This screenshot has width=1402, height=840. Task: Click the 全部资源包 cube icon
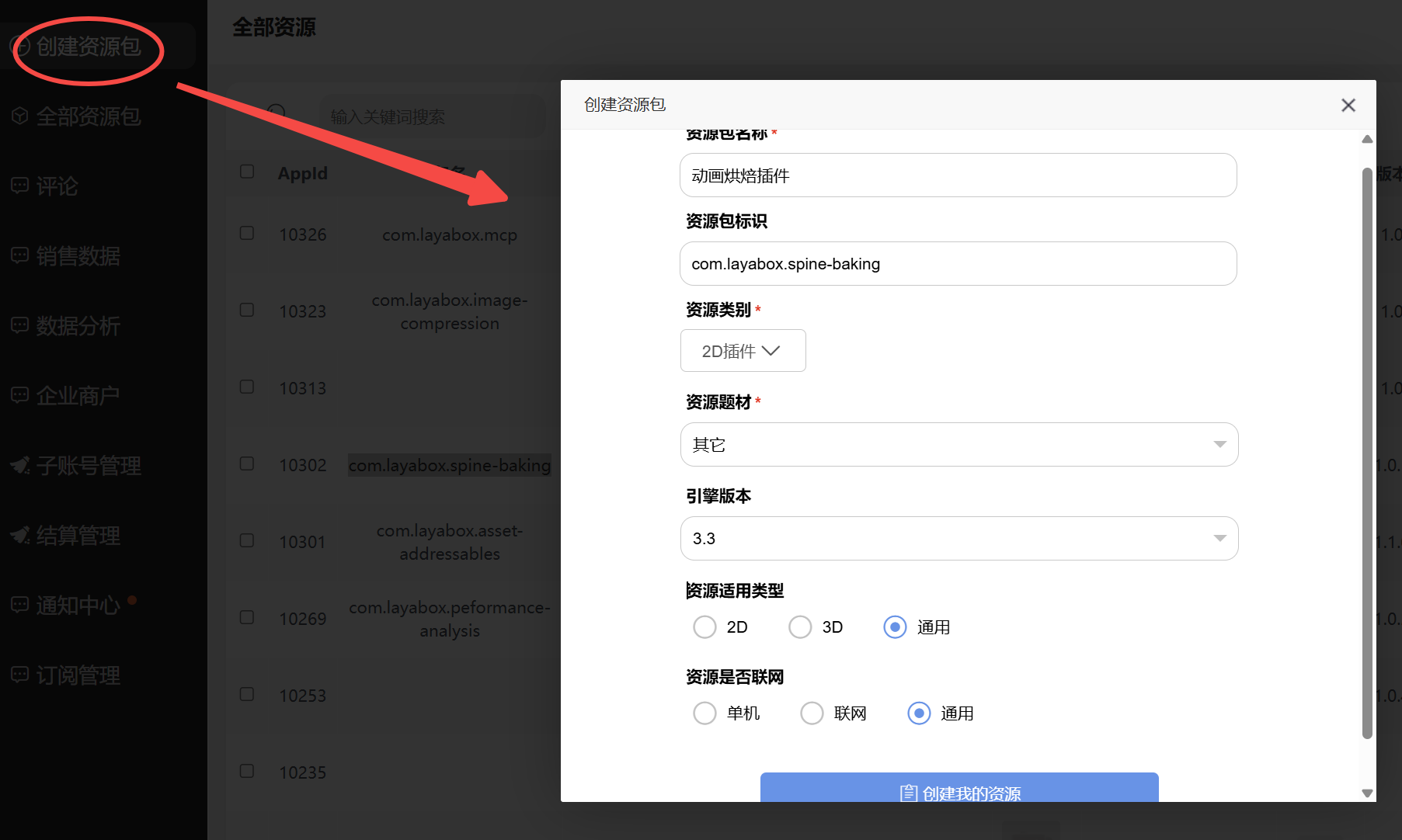(x=20, y=116)
